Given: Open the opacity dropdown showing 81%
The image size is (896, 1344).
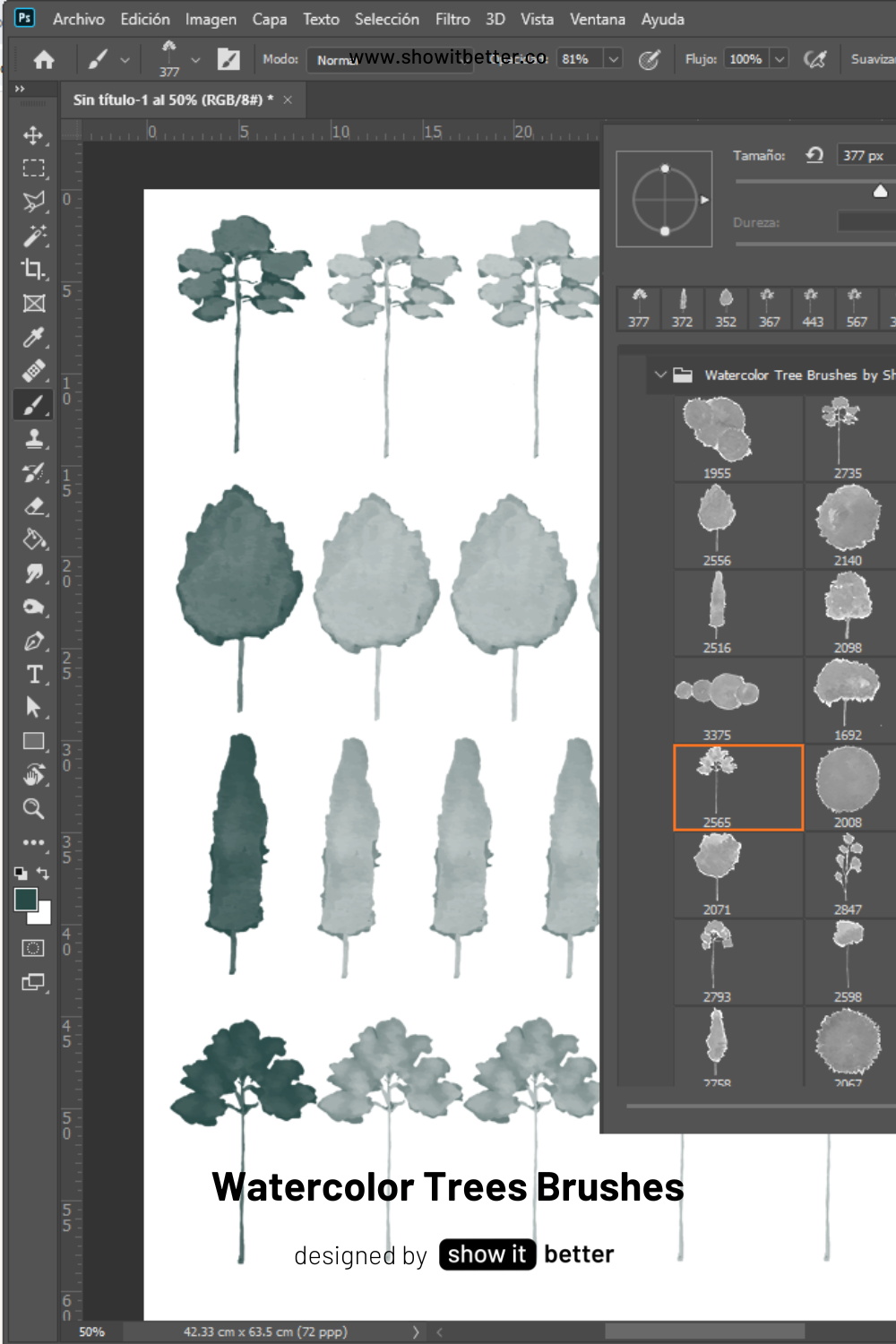Looking at the screenshot, I should coord(616,60).
